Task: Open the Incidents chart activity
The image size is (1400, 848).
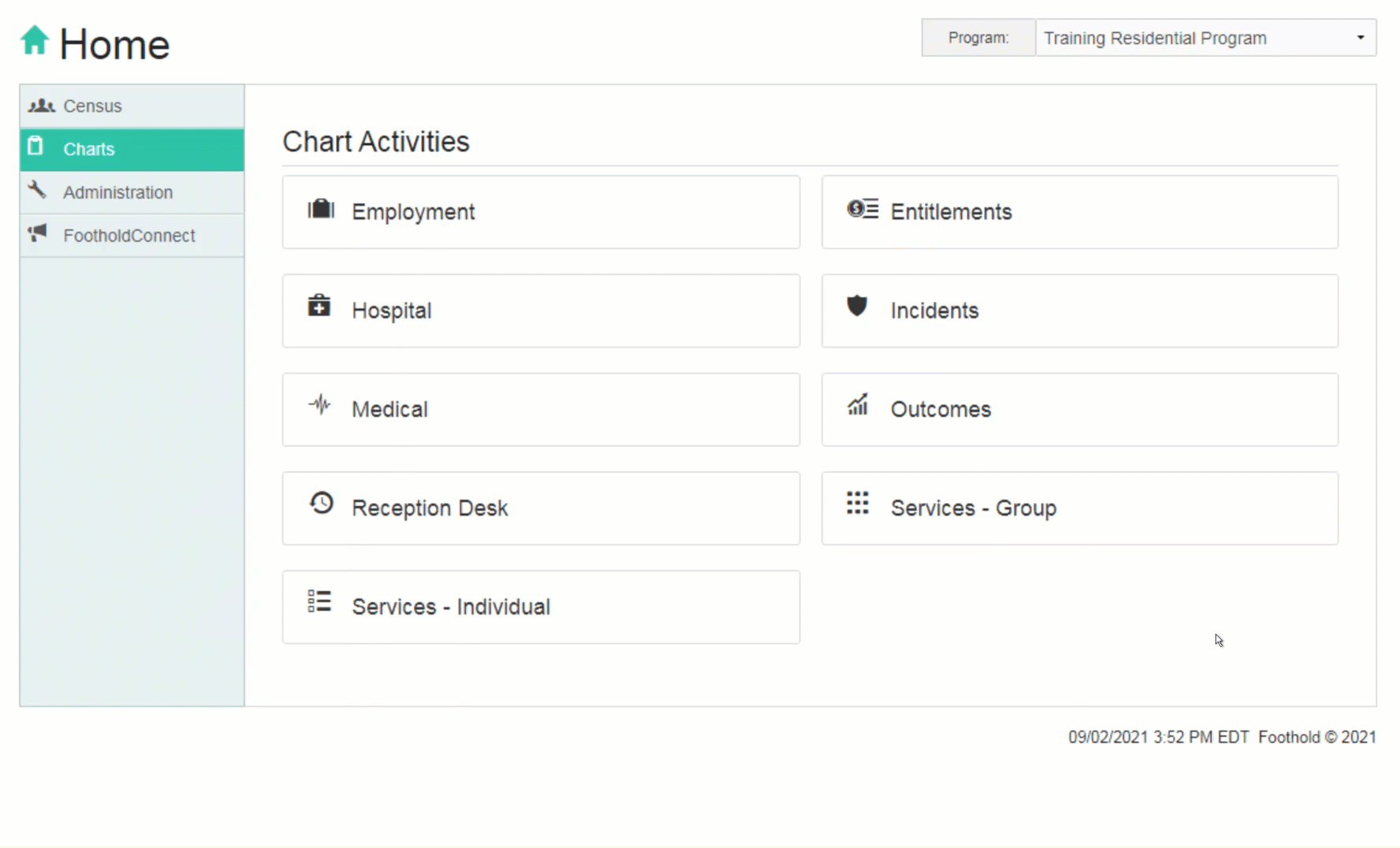Action: coord(1079,311)
